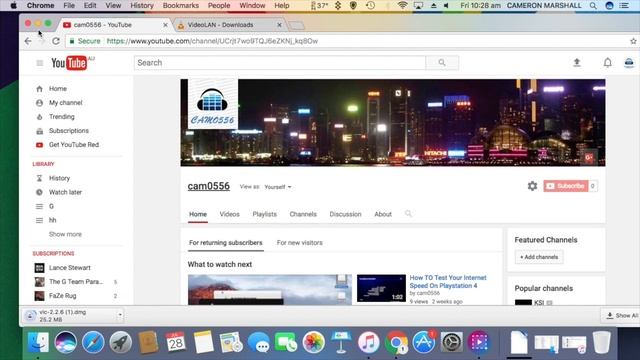Expand 'Show more' in Library
The image size is (640, 360).
click(65, 234)
